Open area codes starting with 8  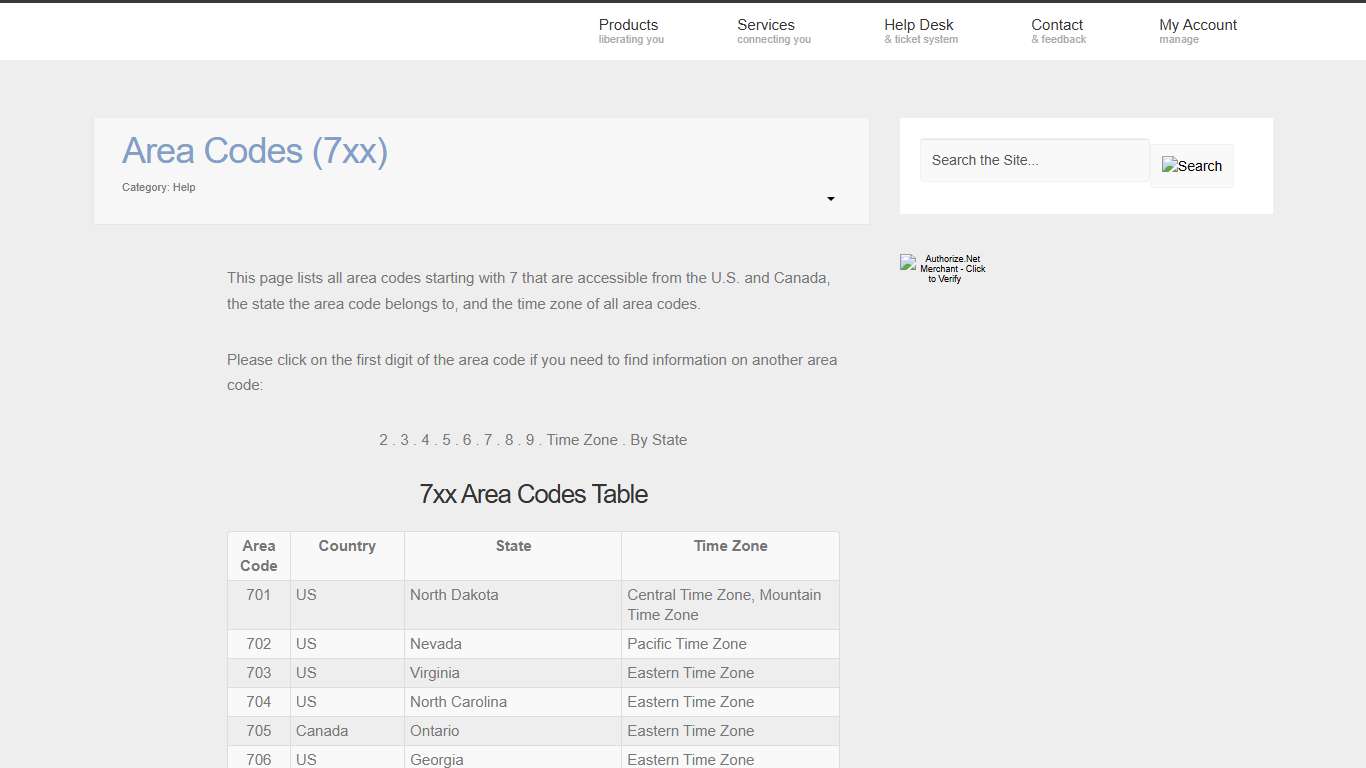pyautogui.click(x=508, y=439)
